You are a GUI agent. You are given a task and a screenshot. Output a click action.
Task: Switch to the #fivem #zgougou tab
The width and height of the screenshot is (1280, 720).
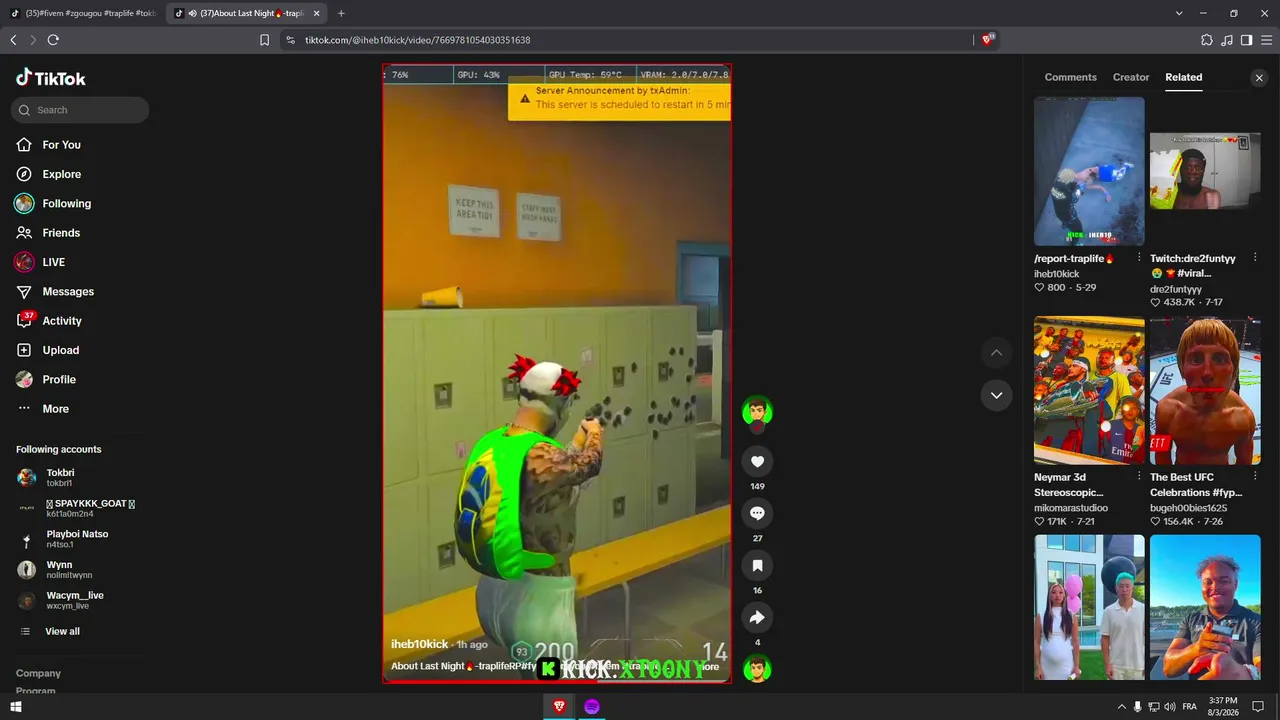[x=84, y=13]
